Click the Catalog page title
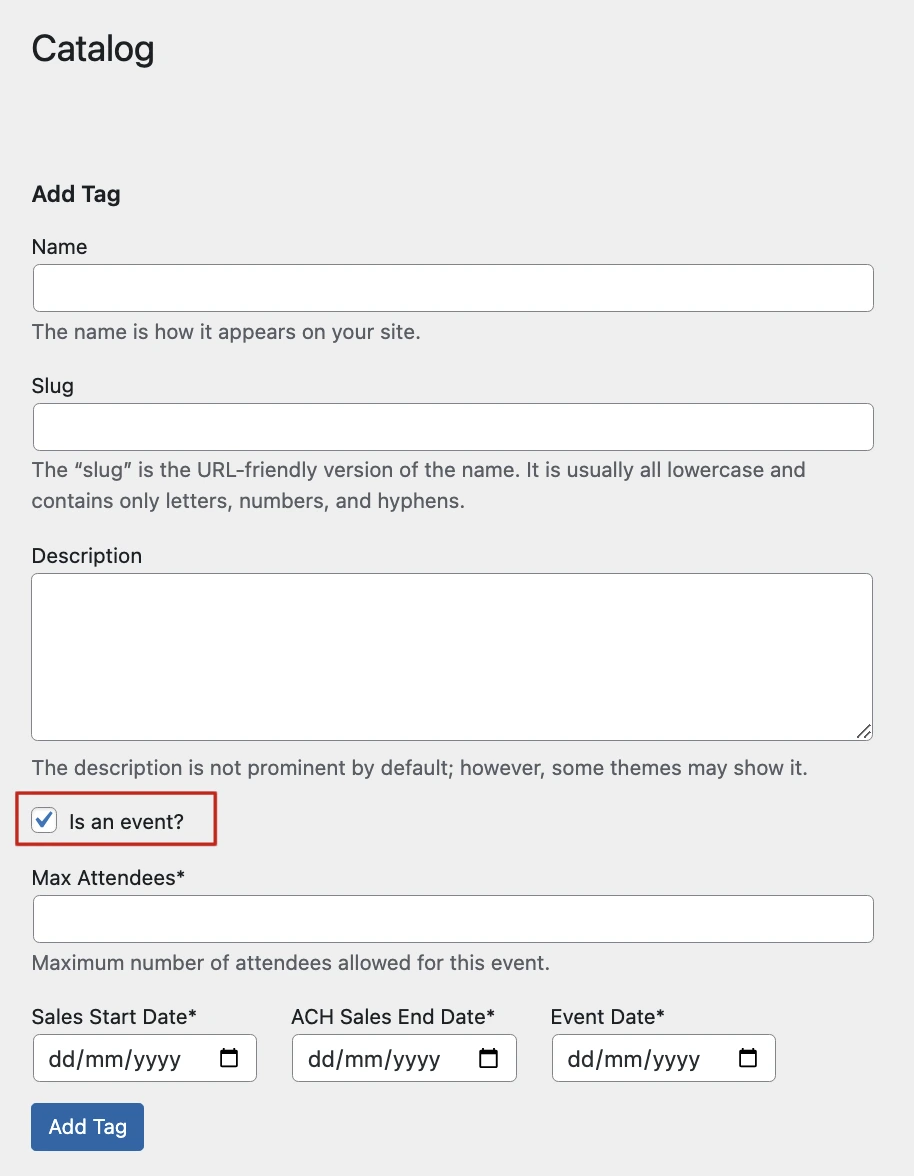Image resolution: width=914 pixels, height=1176 pixels. (x=92, y=48)
